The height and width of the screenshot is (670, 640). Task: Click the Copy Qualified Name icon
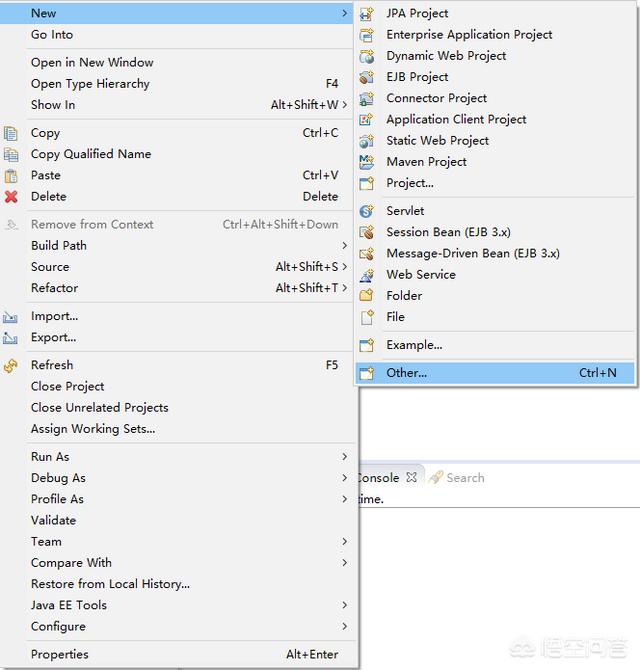click(11, 155)
